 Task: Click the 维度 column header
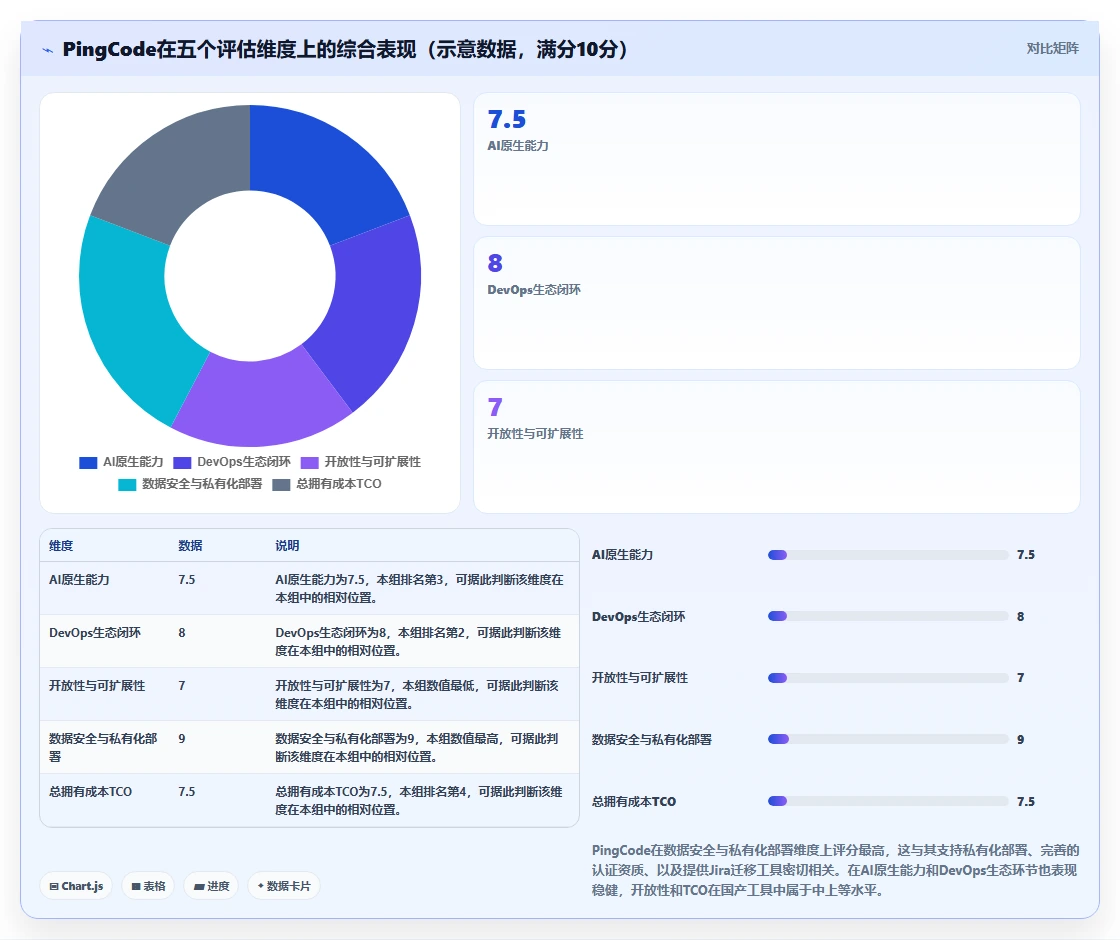tap(61, 546)
